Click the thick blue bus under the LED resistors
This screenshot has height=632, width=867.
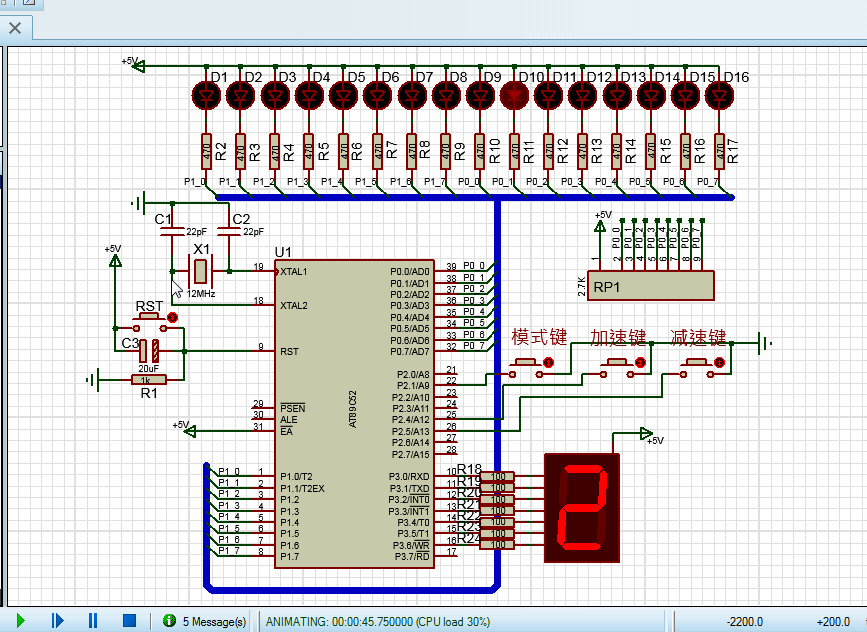click(x=474, y=197)
